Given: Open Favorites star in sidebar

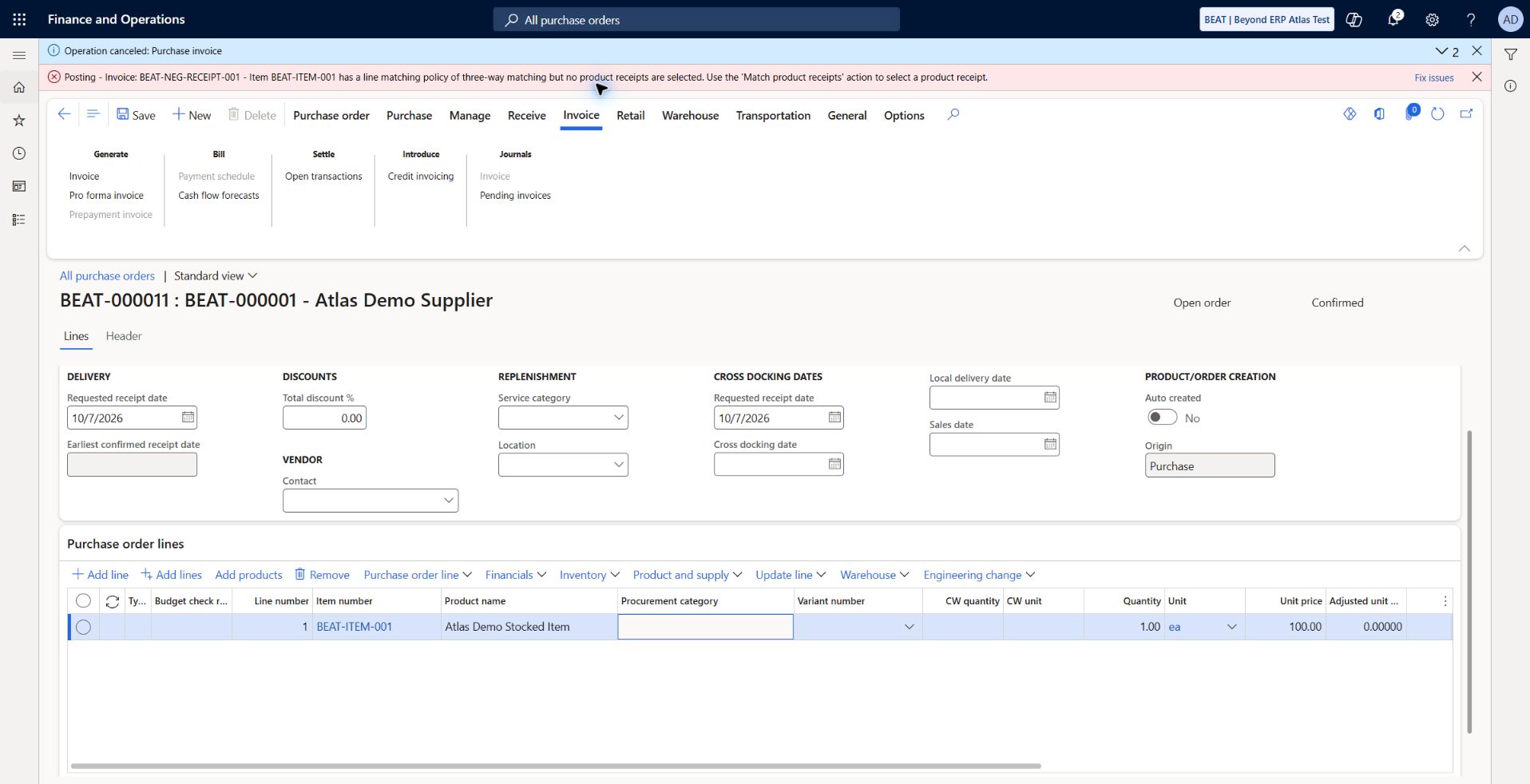Looking at the screenshot, I should coord(19,120).
